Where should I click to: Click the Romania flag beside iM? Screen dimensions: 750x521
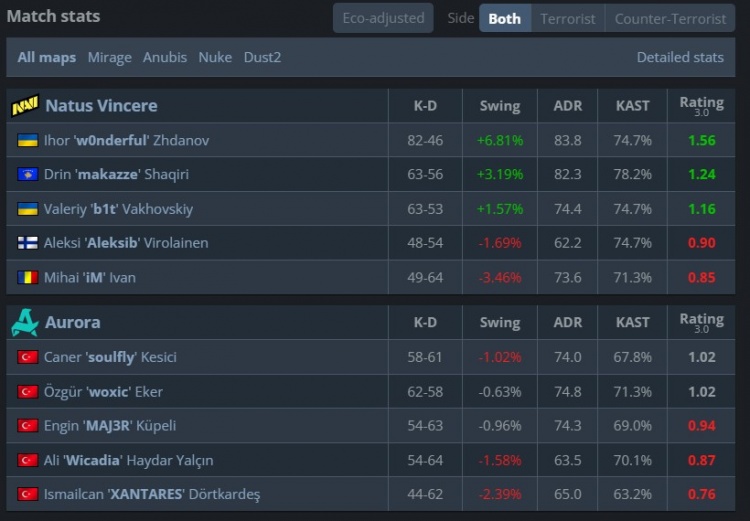tap(27, 277)
